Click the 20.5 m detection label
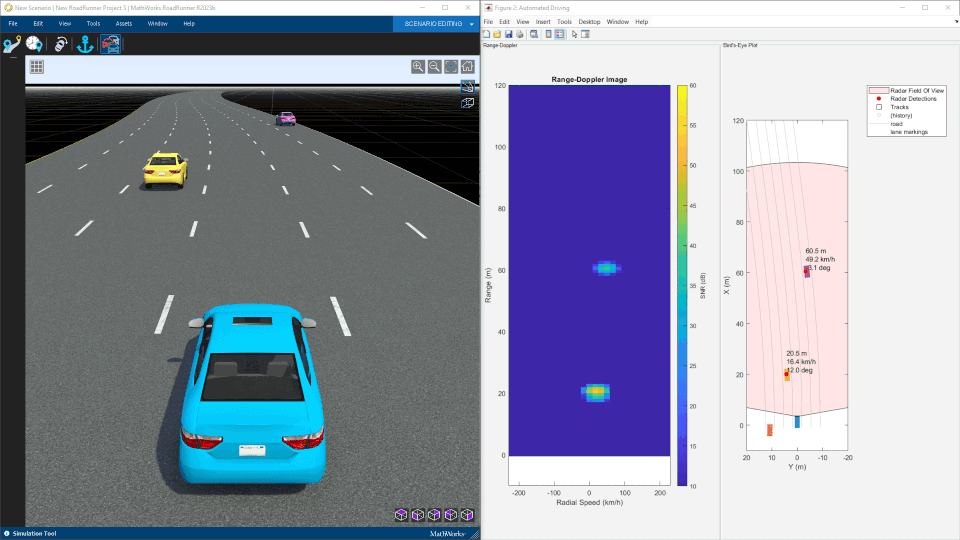Screen dimensions: 960x540 click(x=797, y=353)
